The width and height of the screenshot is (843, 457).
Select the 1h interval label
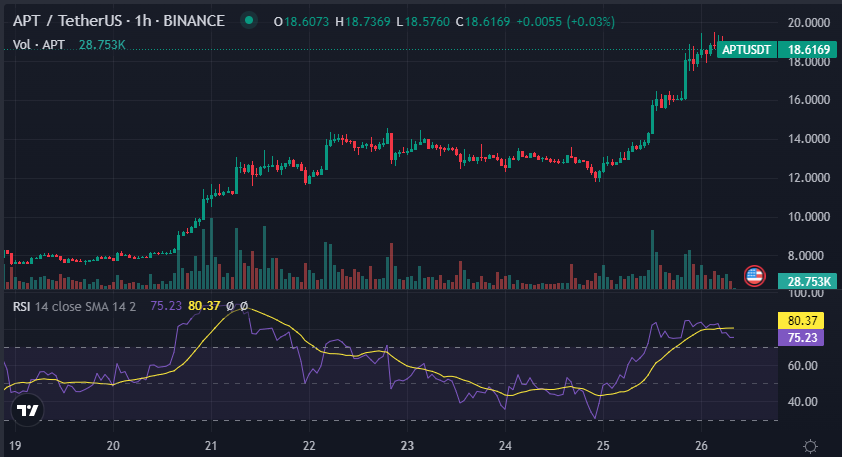pyautogui.click(x=142, y=21)
